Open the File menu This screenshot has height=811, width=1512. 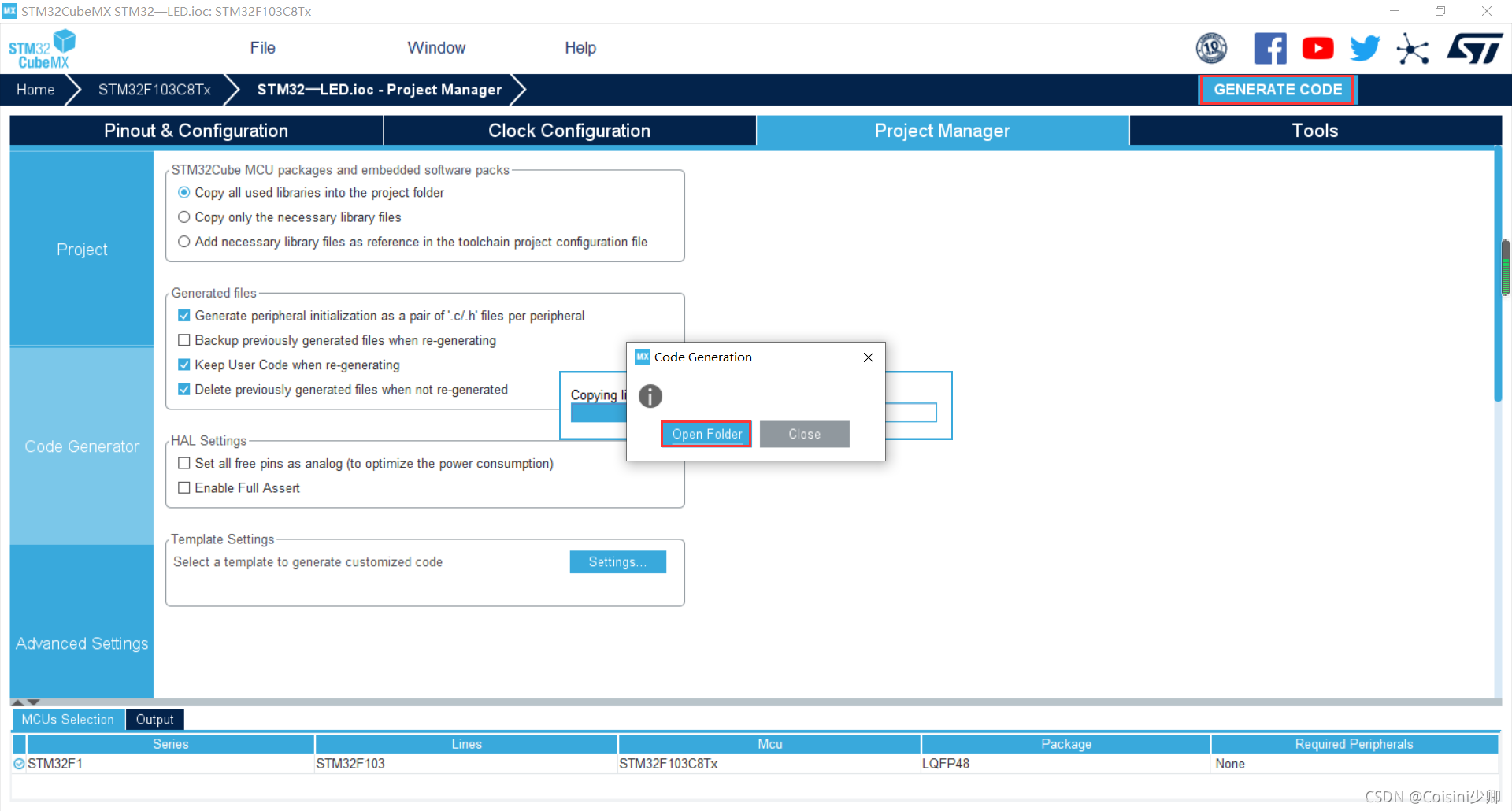(262, 48)
